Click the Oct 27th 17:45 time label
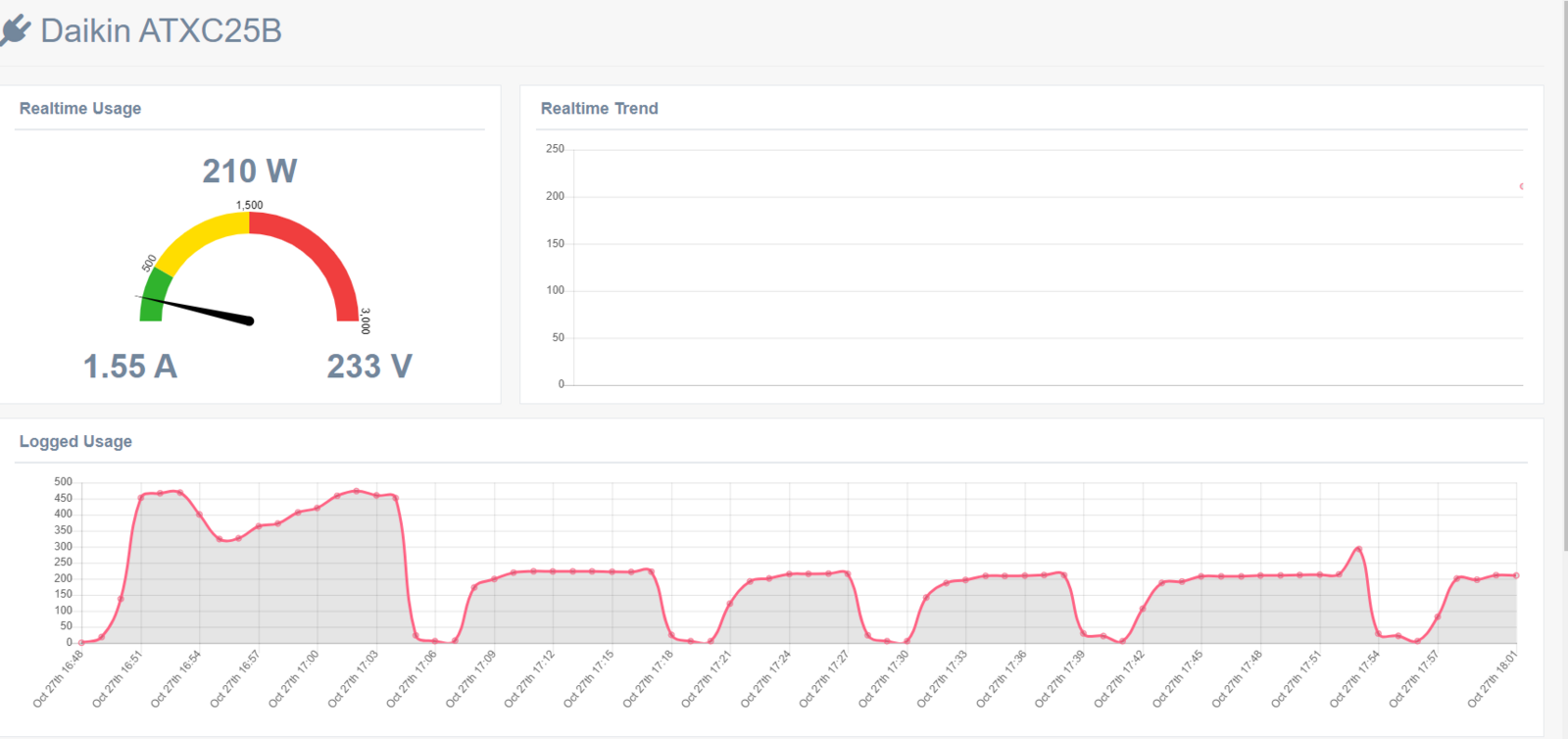This screenshot has height=739, width=1568. point(1178,678)
